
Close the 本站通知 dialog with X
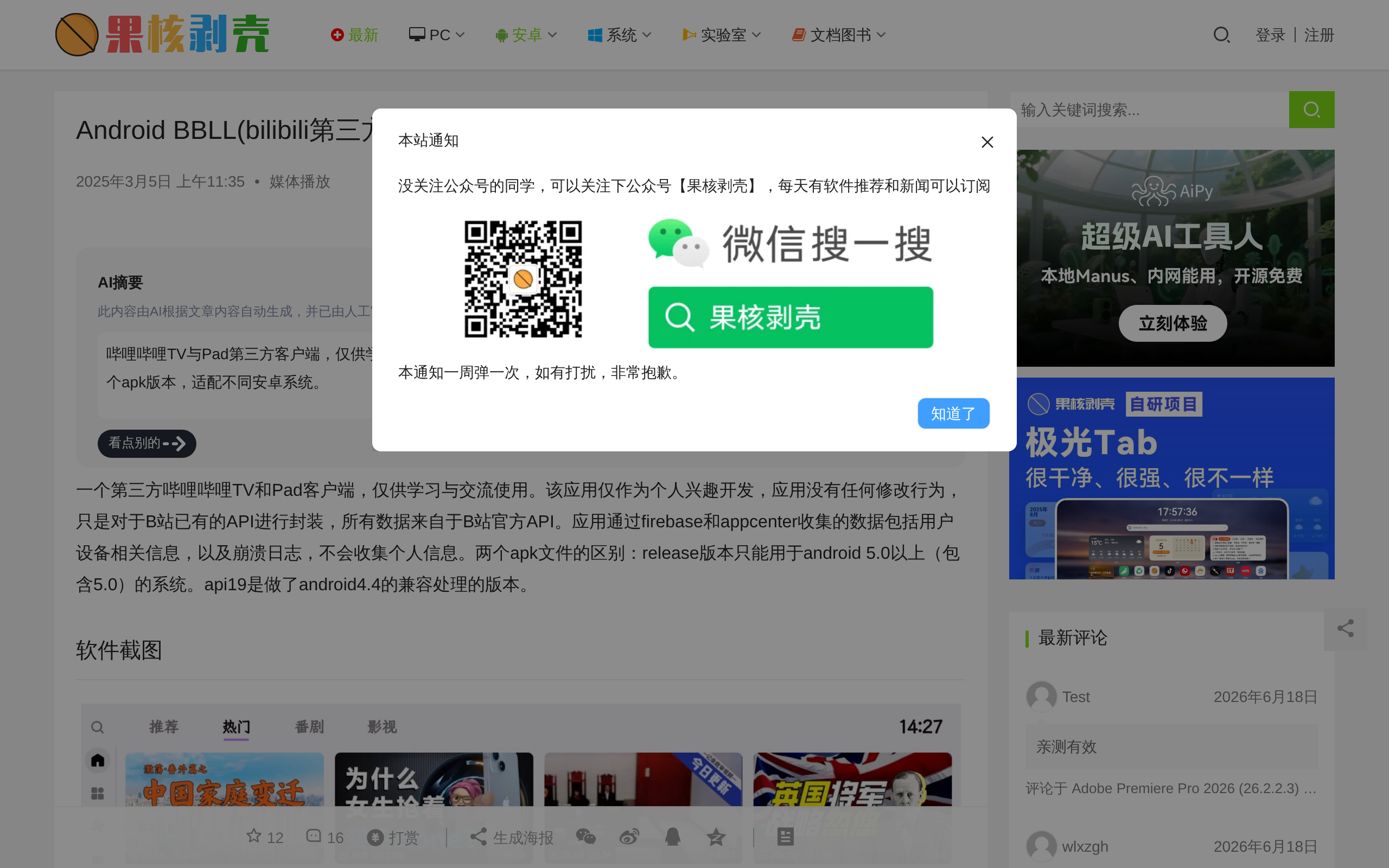986,142
